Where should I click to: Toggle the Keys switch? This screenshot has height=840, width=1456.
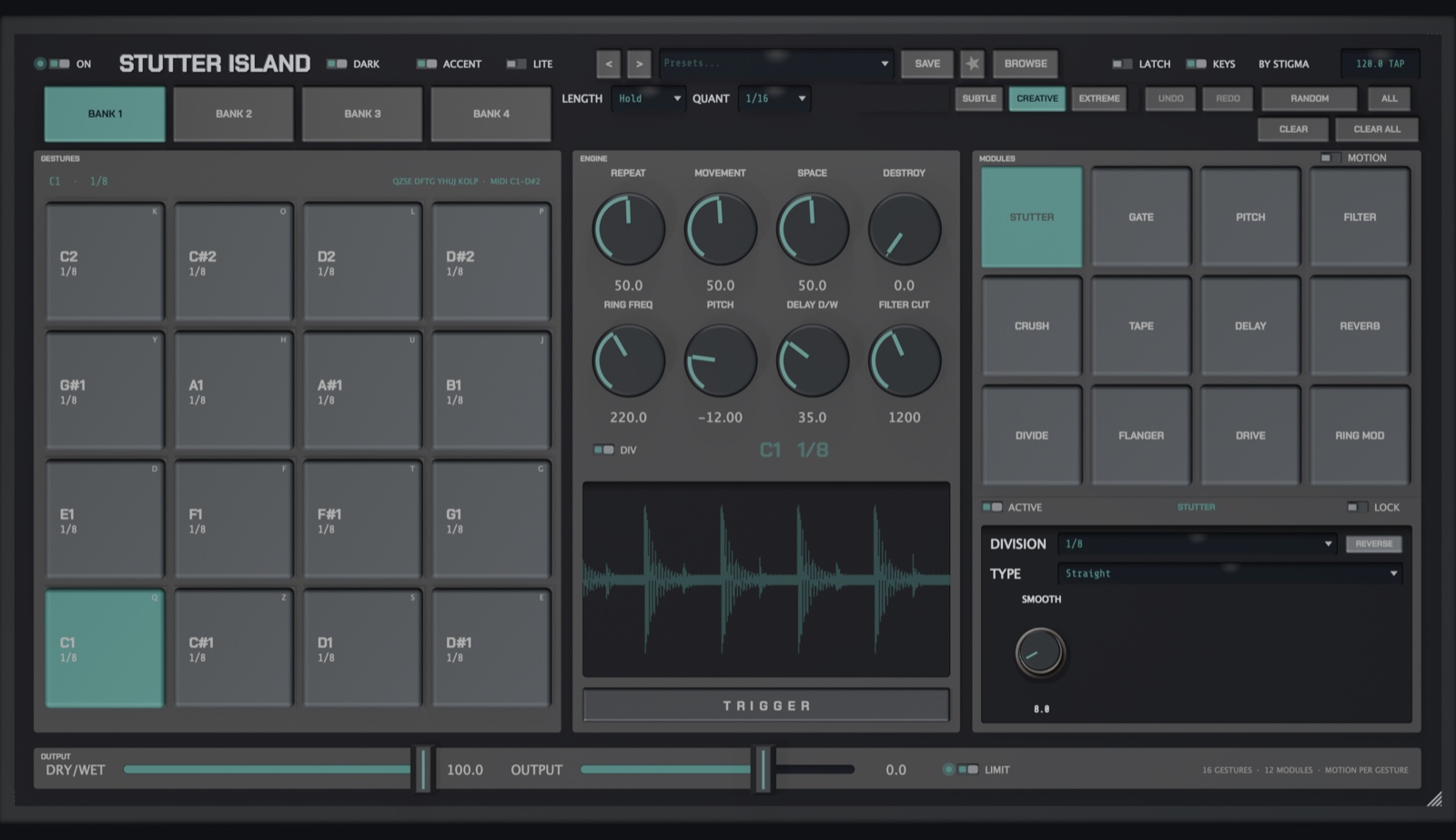(1197, 64)
